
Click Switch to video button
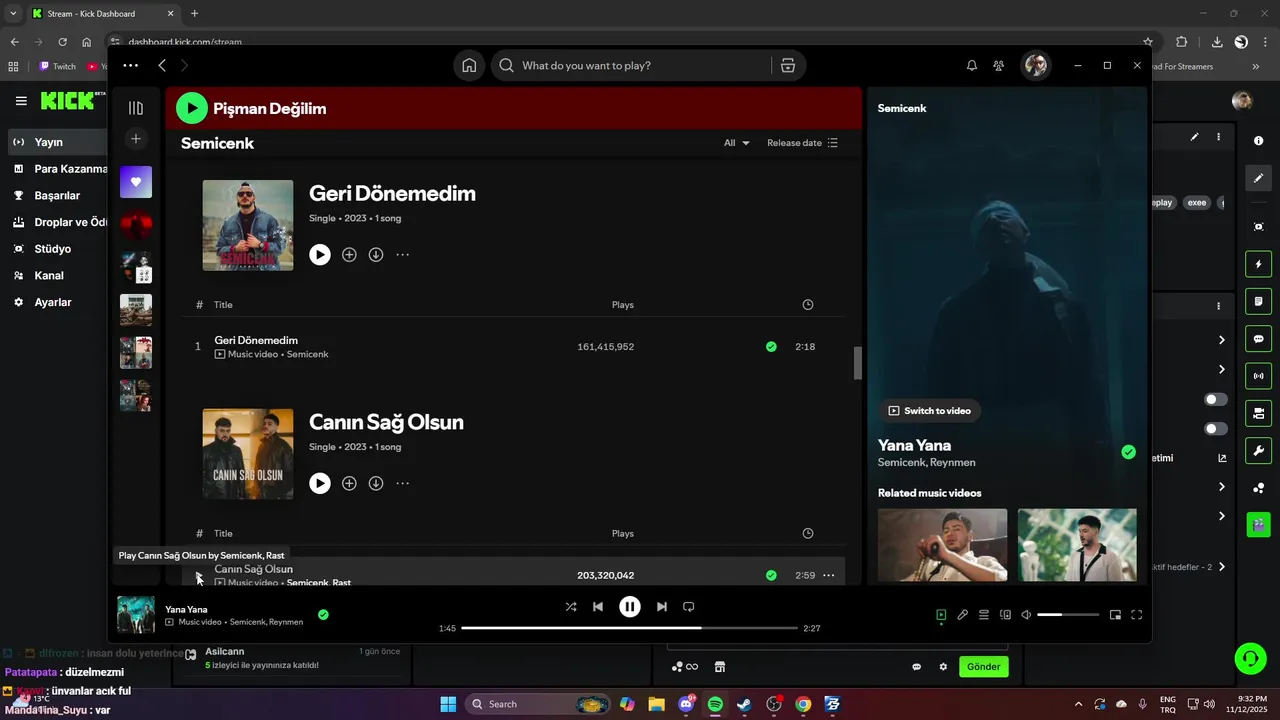[929, 411]
